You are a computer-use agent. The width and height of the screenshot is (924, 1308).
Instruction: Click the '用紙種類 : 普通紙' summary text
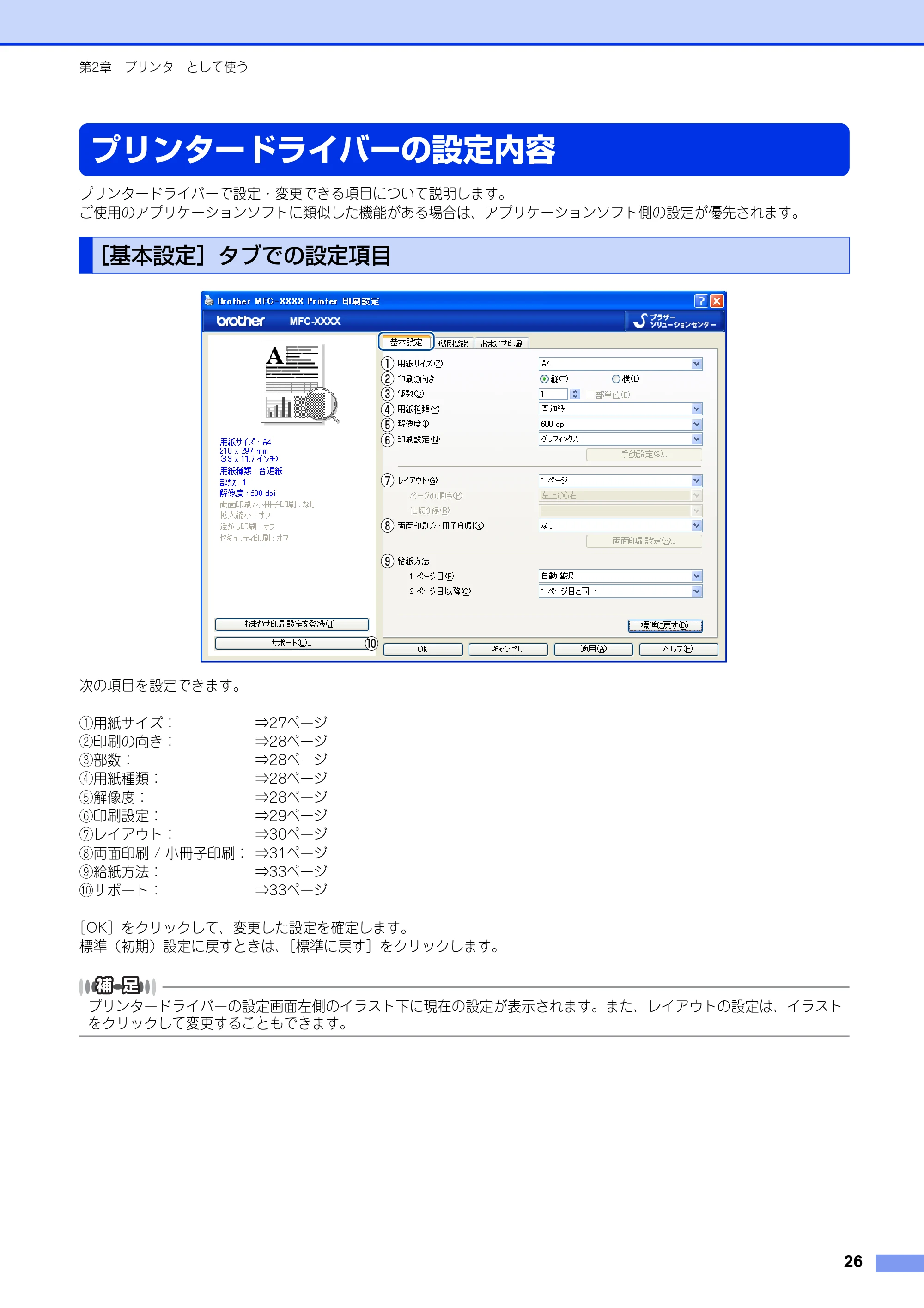[x=251, y=471]
